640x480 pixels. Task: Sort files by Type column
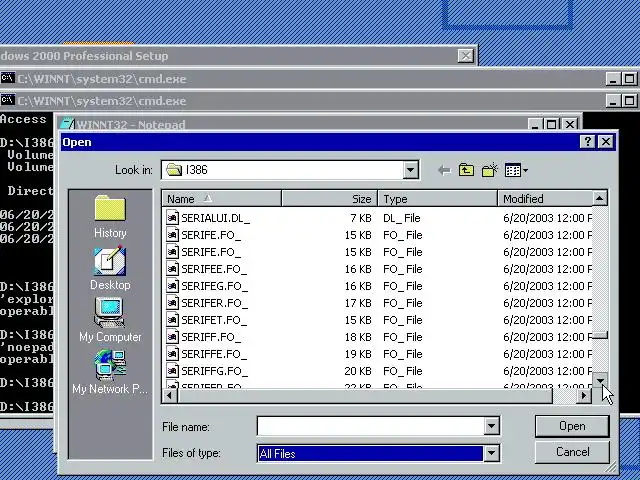point(438,199)
